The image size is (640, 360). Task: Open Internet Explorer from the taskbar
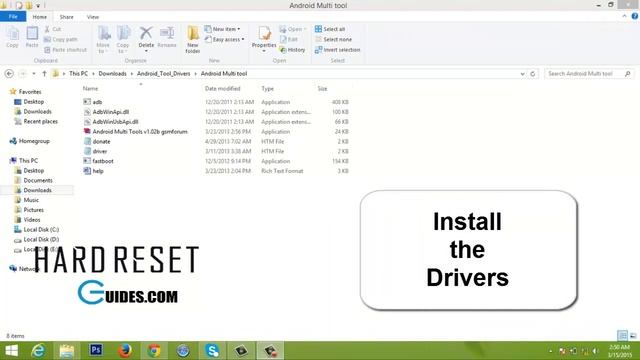click(x=38, y=350)
